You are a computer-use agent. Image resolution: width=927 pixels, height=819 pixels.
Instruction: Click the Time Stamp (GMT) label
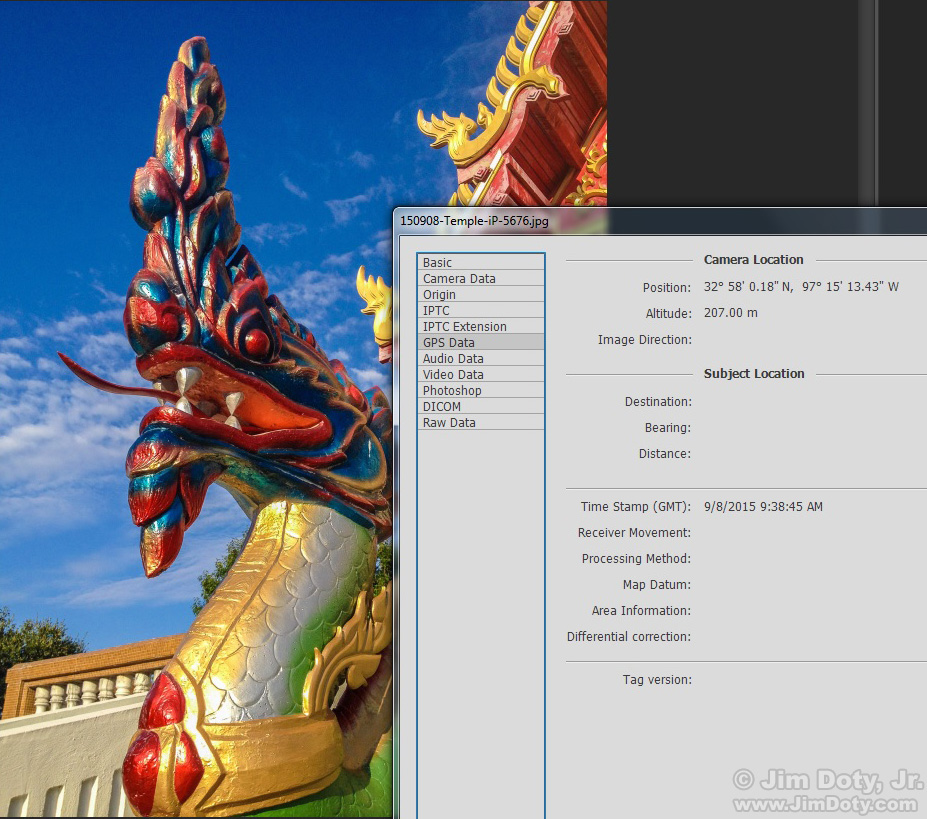pyautogui.click(x=636, y=506)
